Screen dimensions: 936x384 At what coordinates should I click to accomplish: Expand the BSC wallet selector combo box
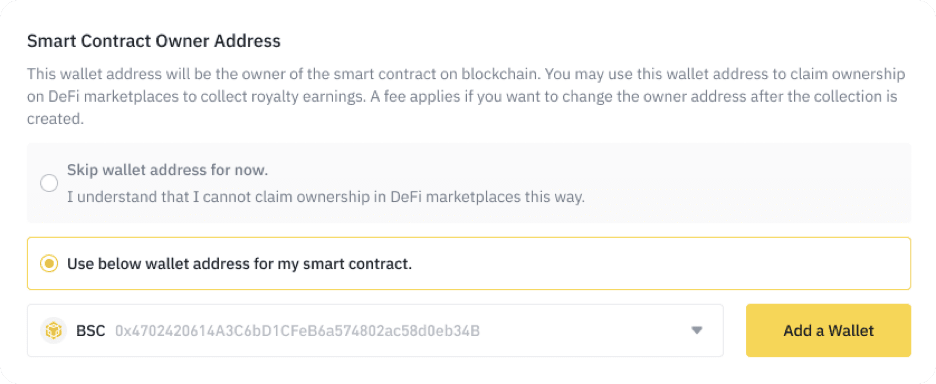coord(375,330)
